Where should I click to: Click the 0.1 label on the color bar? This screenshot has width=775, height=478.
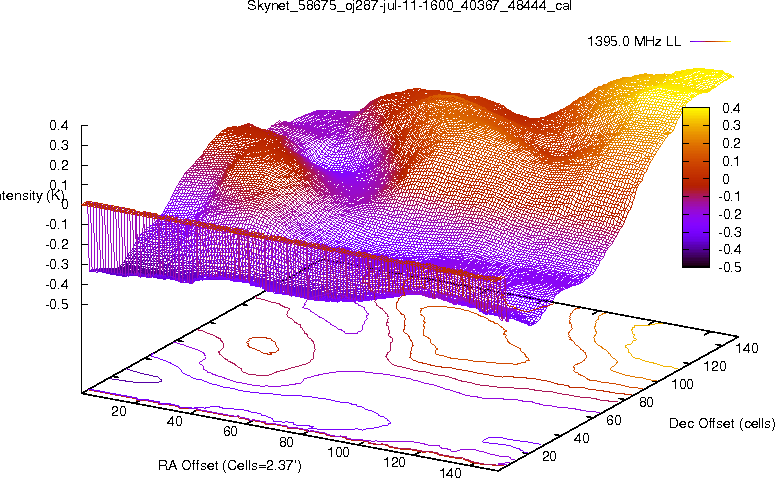point(731,161)
